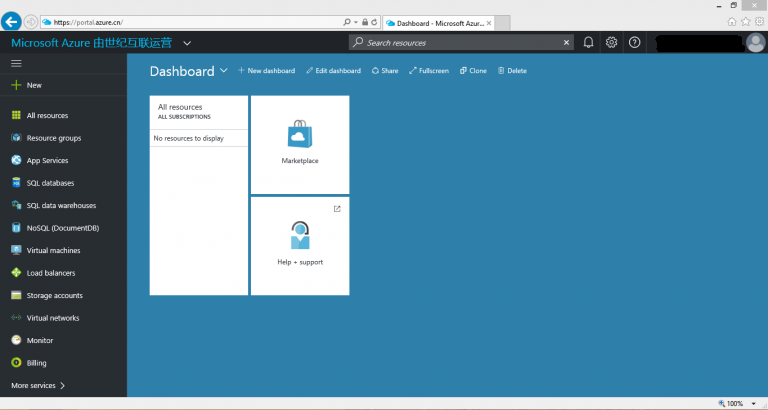Click the user account avatar
The height and width of the screenshot is (410, 768).
tap(755, 43)
